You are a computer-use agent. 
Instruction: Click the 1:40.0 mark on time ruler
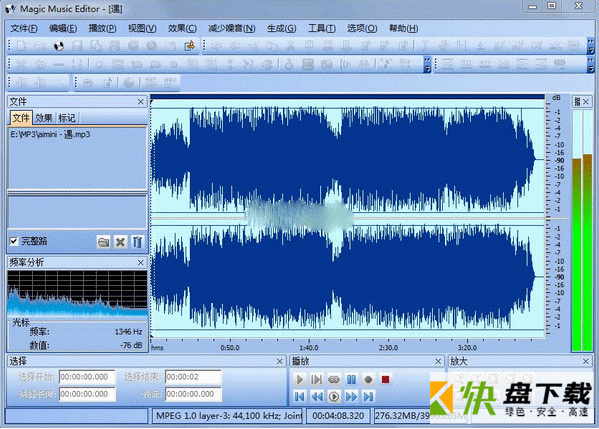[x=309, y=348]
